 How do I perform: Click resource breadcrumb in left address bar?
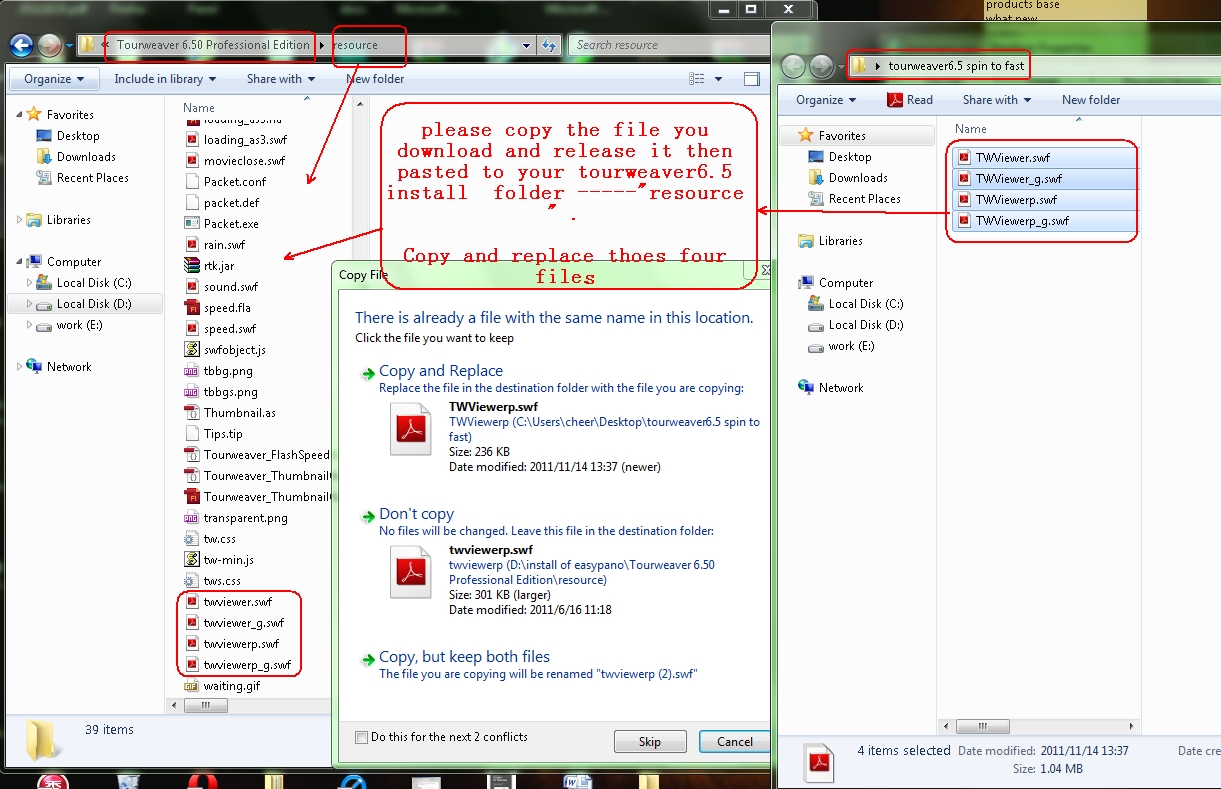(355, 45)
